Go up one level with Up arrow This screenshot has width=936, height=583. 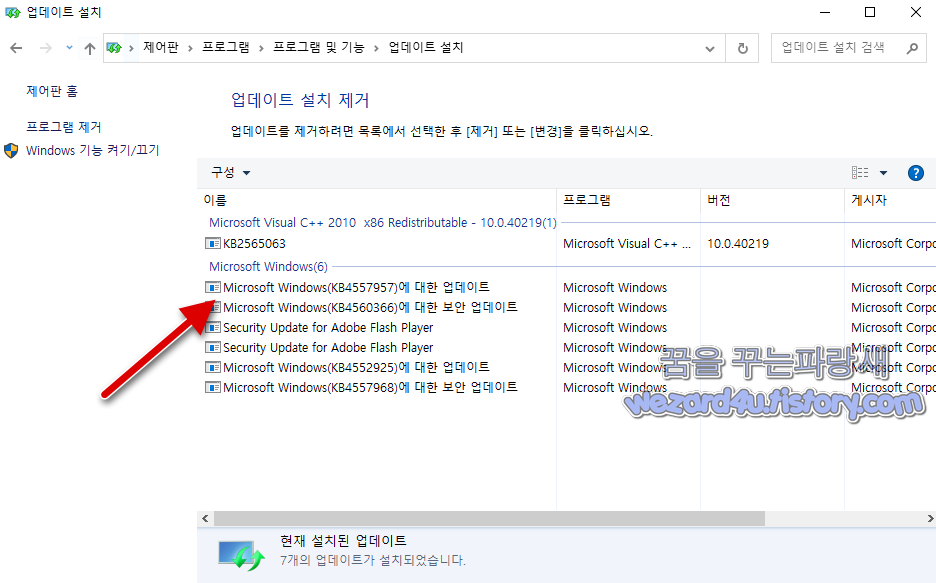coord(90,48)
